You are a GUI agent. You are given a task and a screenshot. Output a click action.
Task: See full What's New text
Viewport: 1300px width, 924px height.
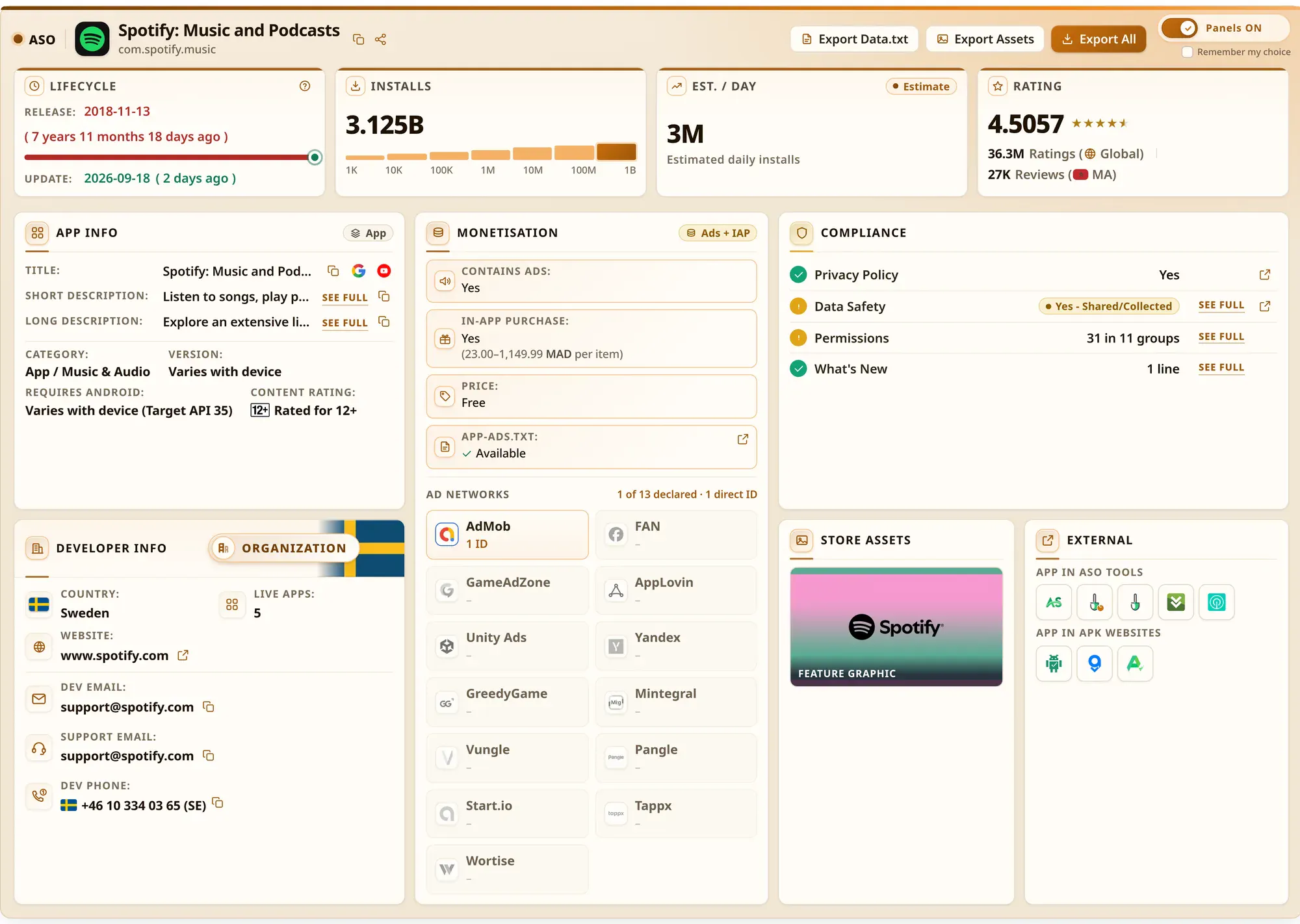coord(1221,368)
